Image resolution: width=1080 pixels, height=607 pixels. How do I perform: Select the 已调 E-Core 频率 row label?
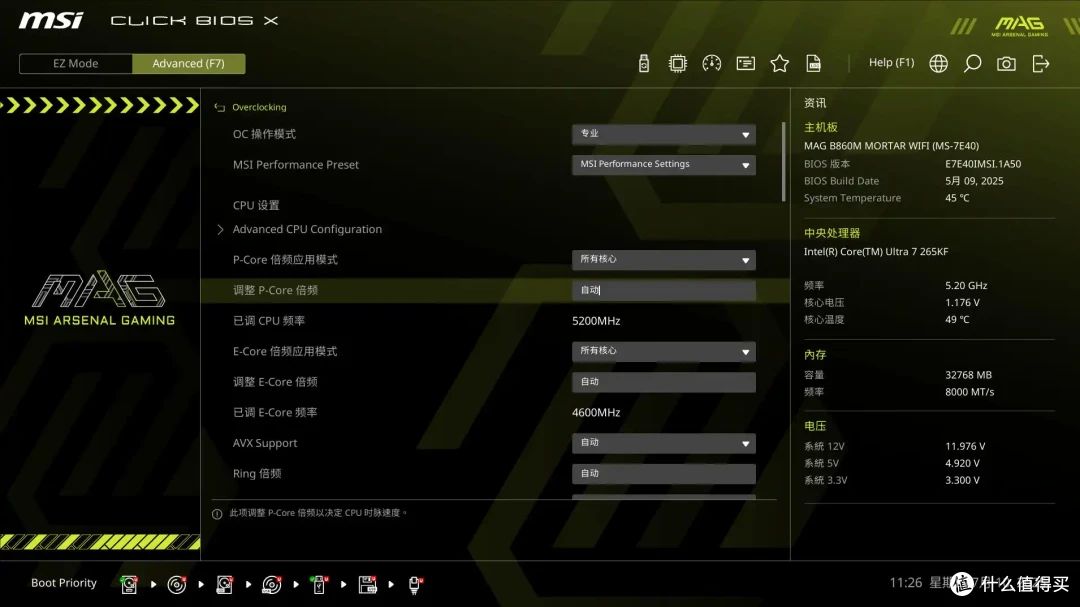(x=275, y=413)
